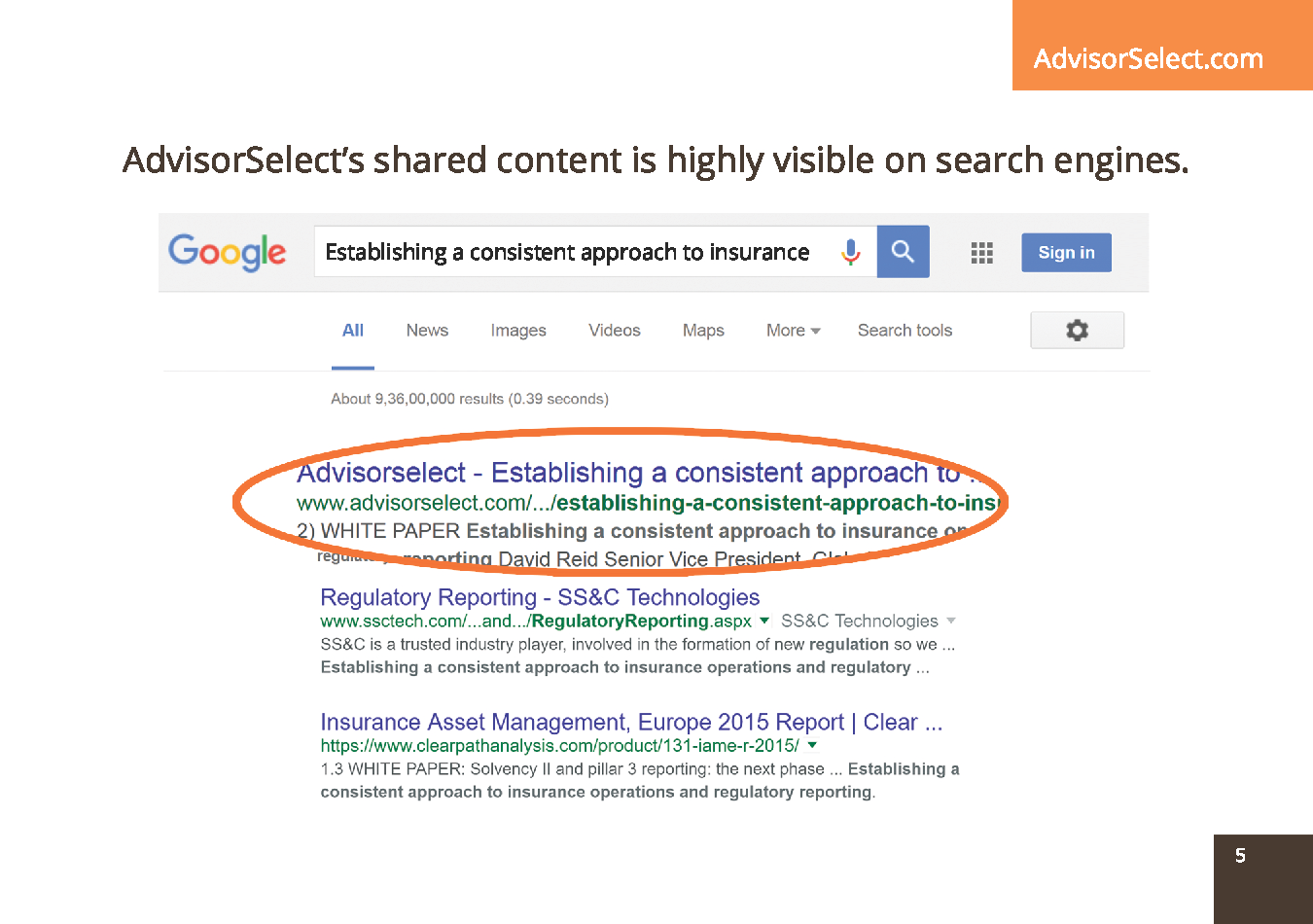
Task: Click the Sign in button
Action: coord(1066,253)
